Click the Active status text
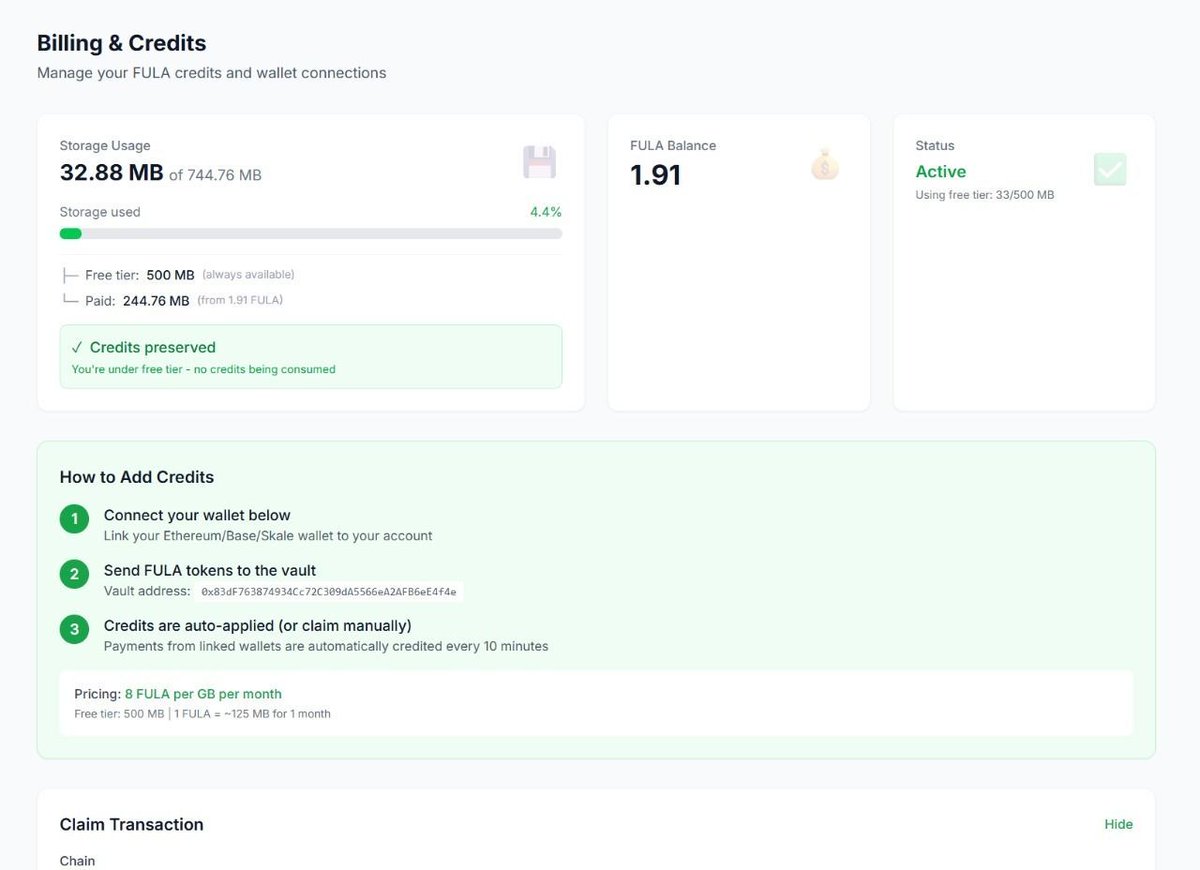 coord(941,171)
